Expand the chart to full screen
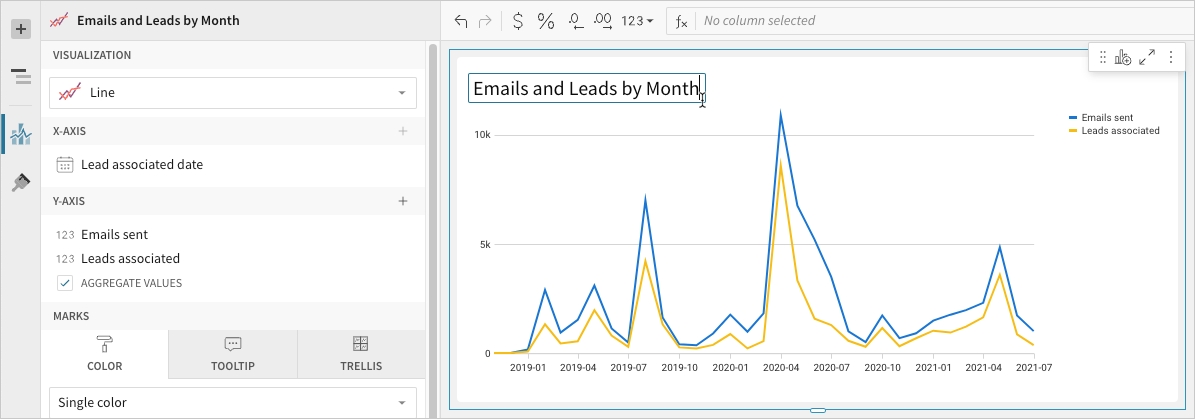The width and height of the screenshot is (1195, 419). [x=1147, y=58]
